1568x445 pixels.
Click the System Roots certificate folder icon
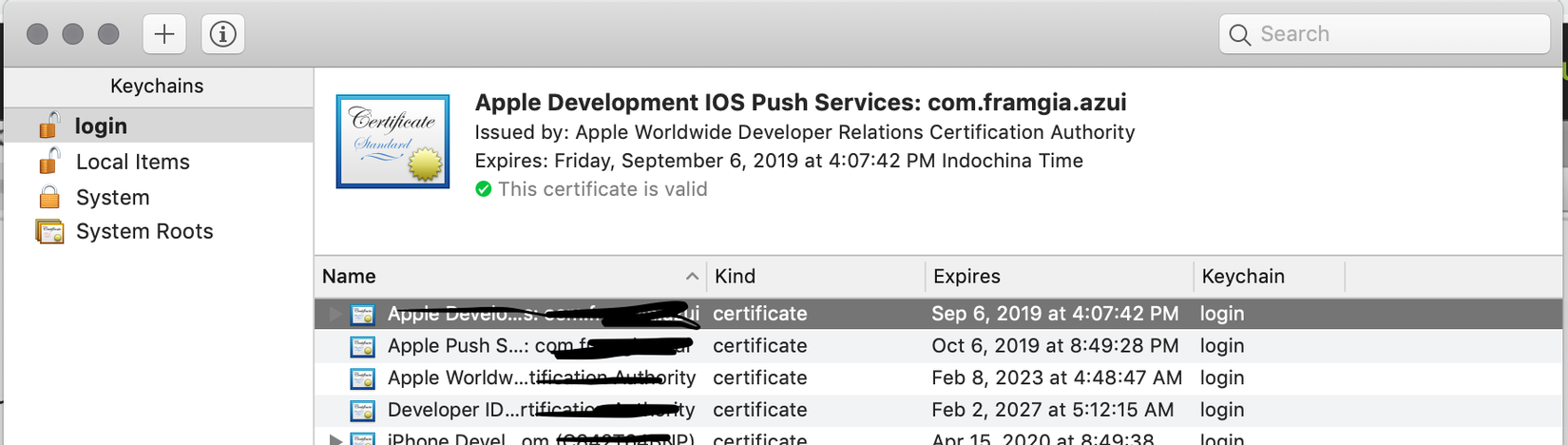tap(49, 231)
